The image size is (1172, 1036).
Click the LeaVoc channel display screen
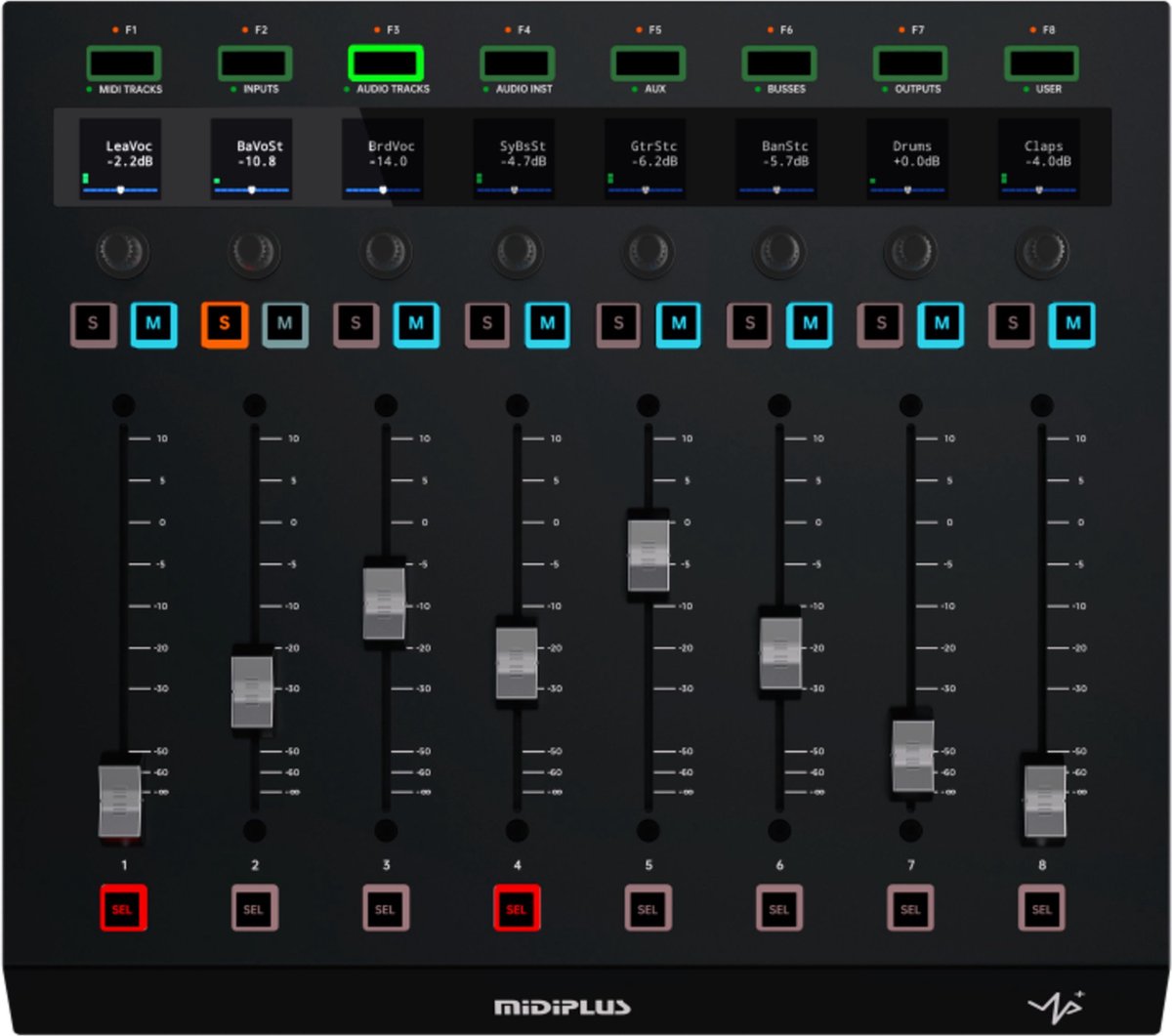click(120, 159)
